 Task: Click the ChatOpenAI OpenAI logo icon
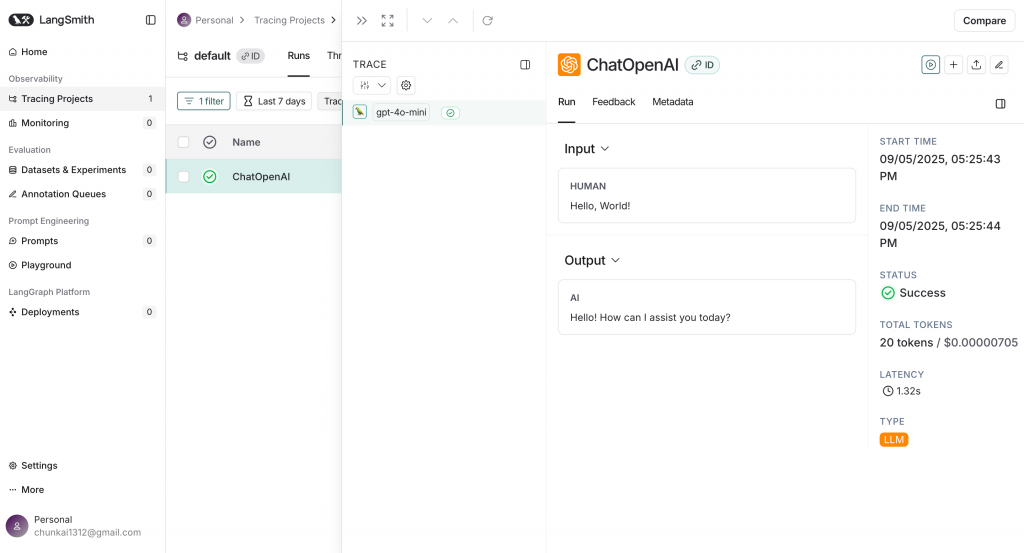point(569,65)
